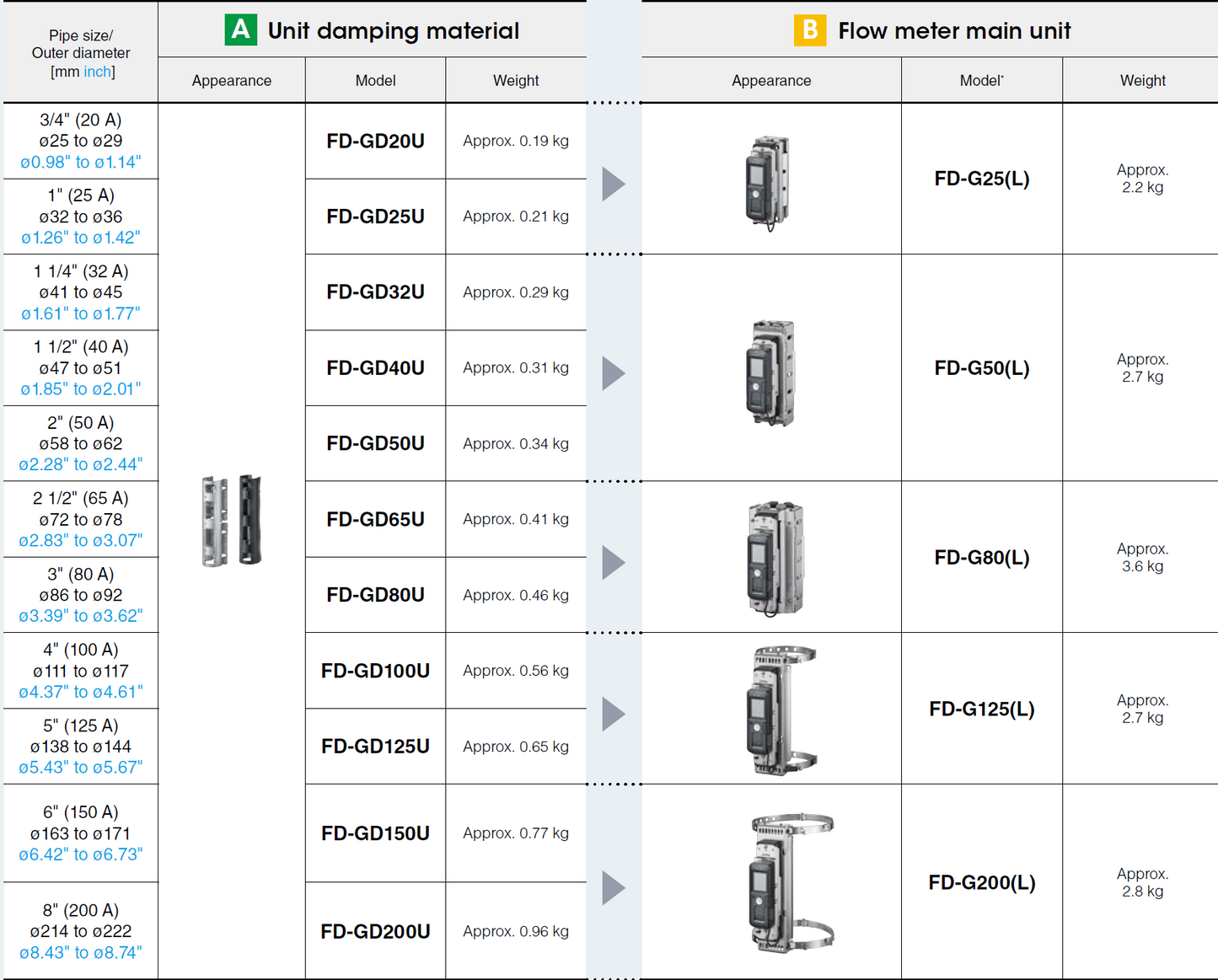
Task: Click the yellow B badge icon
Action: click(811, 30)
